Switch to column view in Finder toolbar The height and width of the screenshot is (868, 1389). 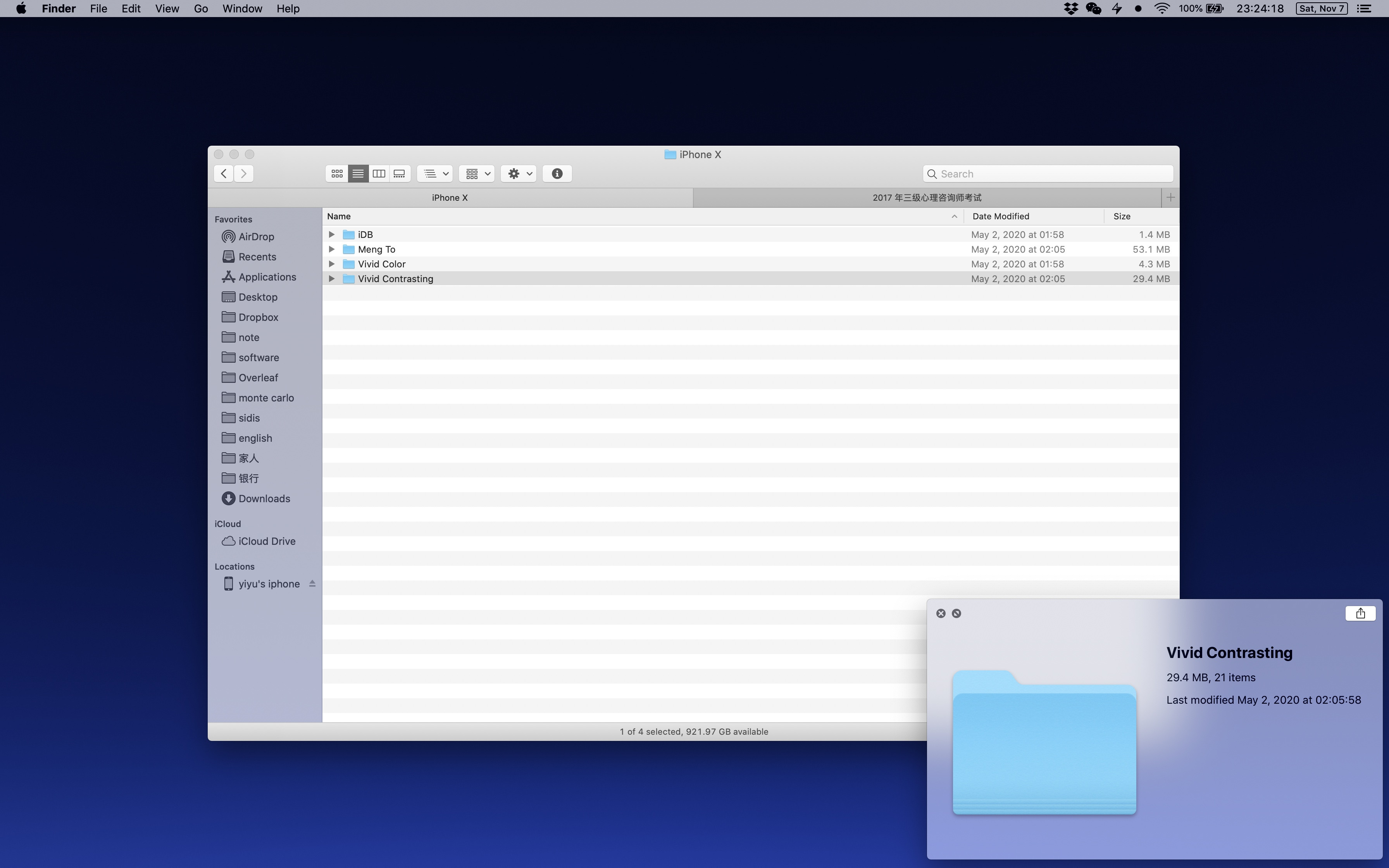pyautogui.click(x=379, y=173)
